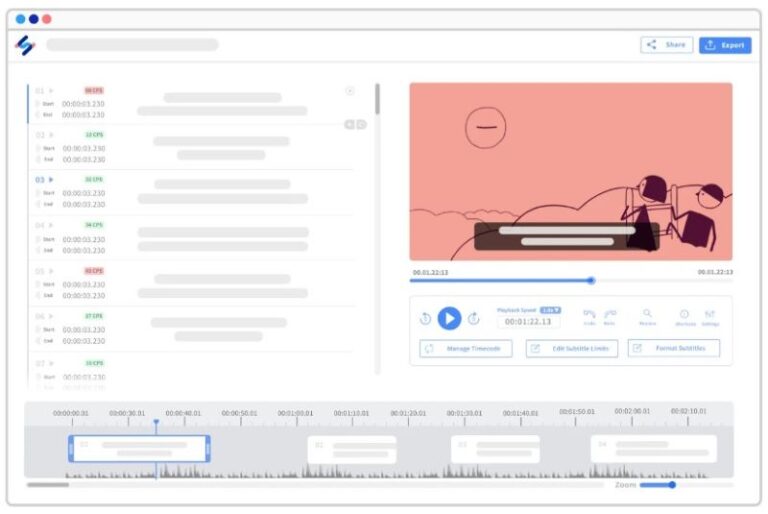
Task: Click the 00:01:22.13 timecode field
Action: click(530, 322)
